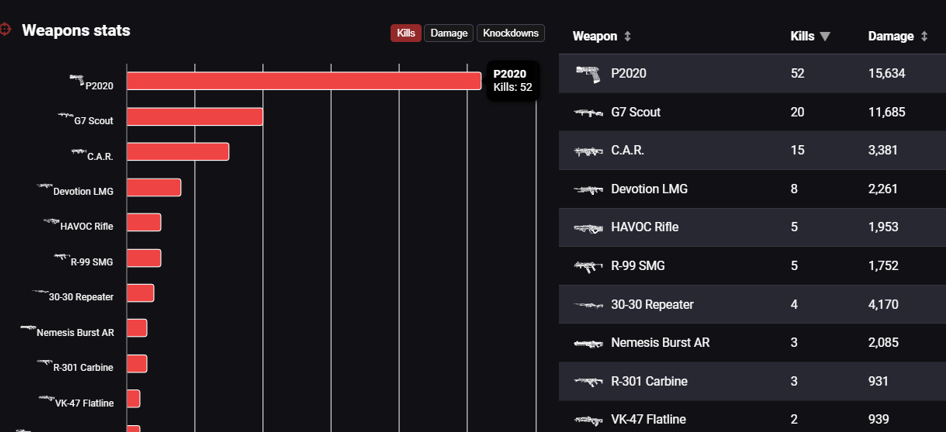The width and height of the screenshot is (946, 432).
Task: Click the HAVOC Rifle icon on chart axis
Action: [x=52, y=221]
